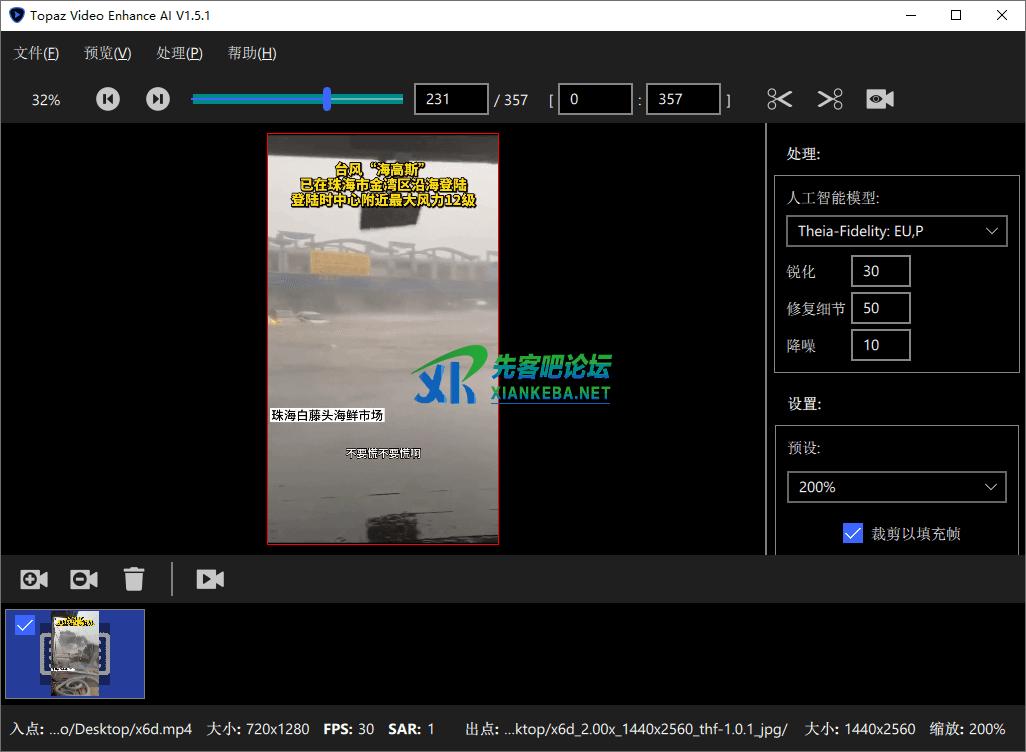Toggle the 裁剪以填充帧 checkbox
Viewport: 1026px width, 752px height.
[x=853, y=534]
